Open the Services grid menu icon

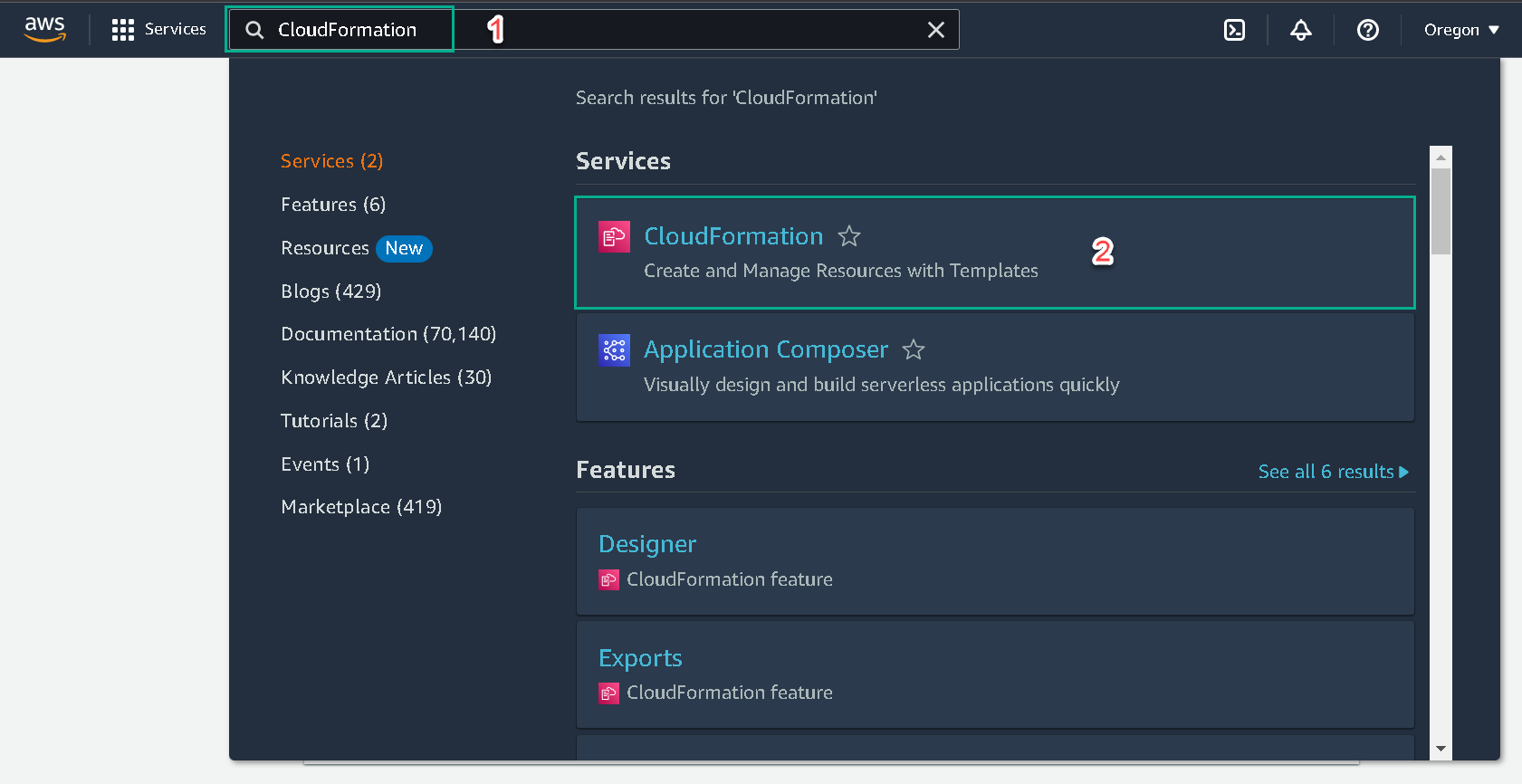pos(122,30)
